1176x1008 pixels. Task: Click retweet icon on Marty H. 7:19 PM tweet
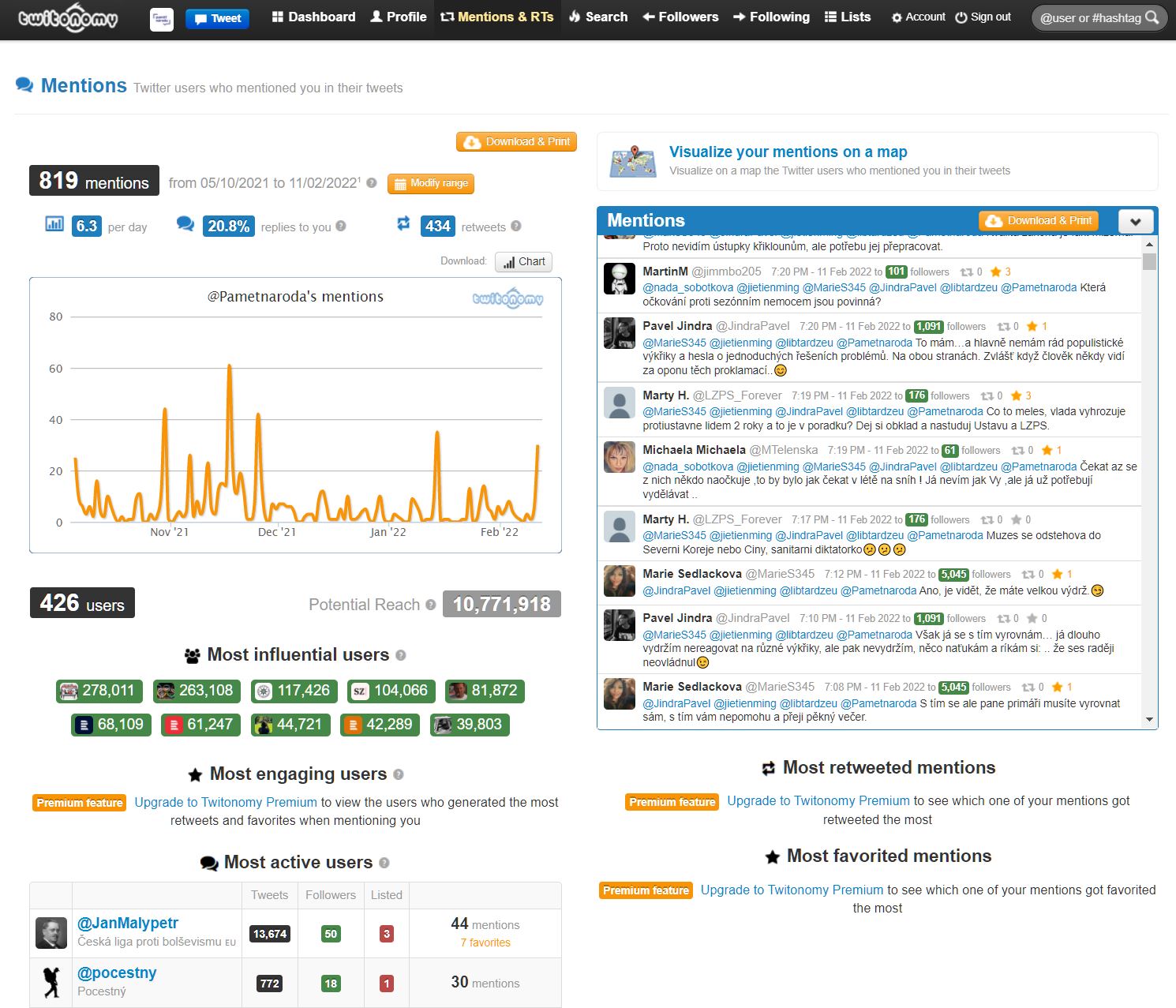coord(987,395)
